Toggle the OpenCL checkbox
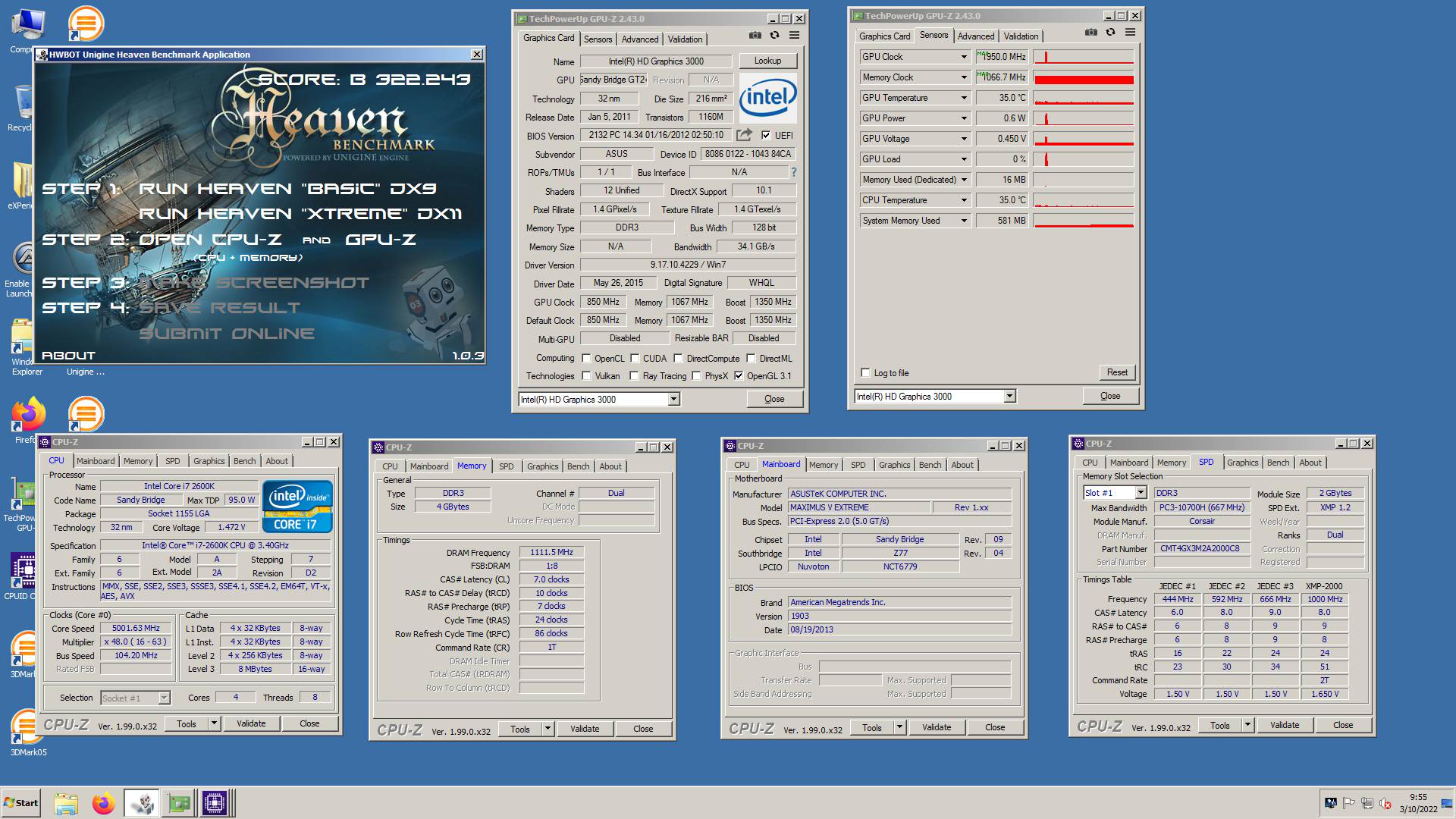The height and width of the screenshot is (819, 1456). coord(585,359)
